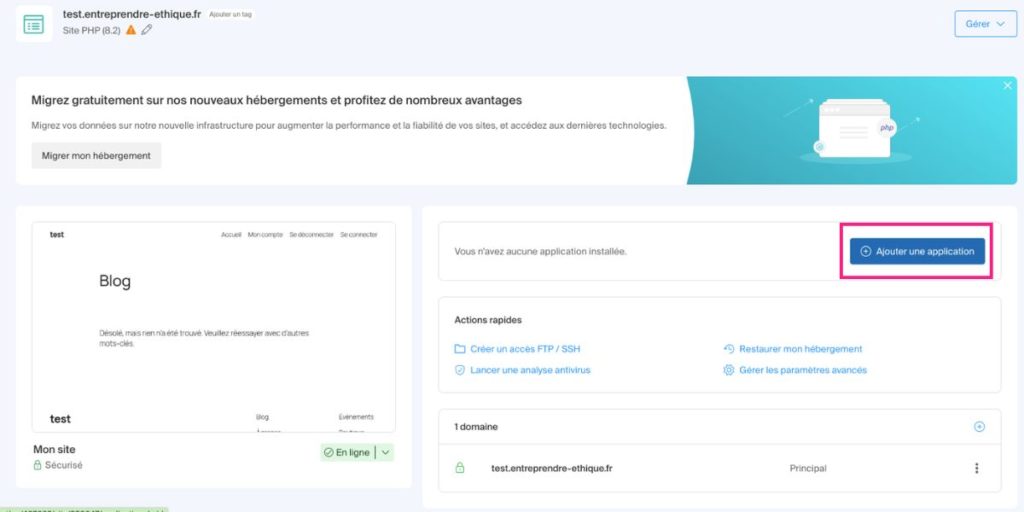Image resolution: width=1024 pixels, height=512 pixels.
Task: Click the 'Migrer mon hébergement' button
Action: (96, 155)
